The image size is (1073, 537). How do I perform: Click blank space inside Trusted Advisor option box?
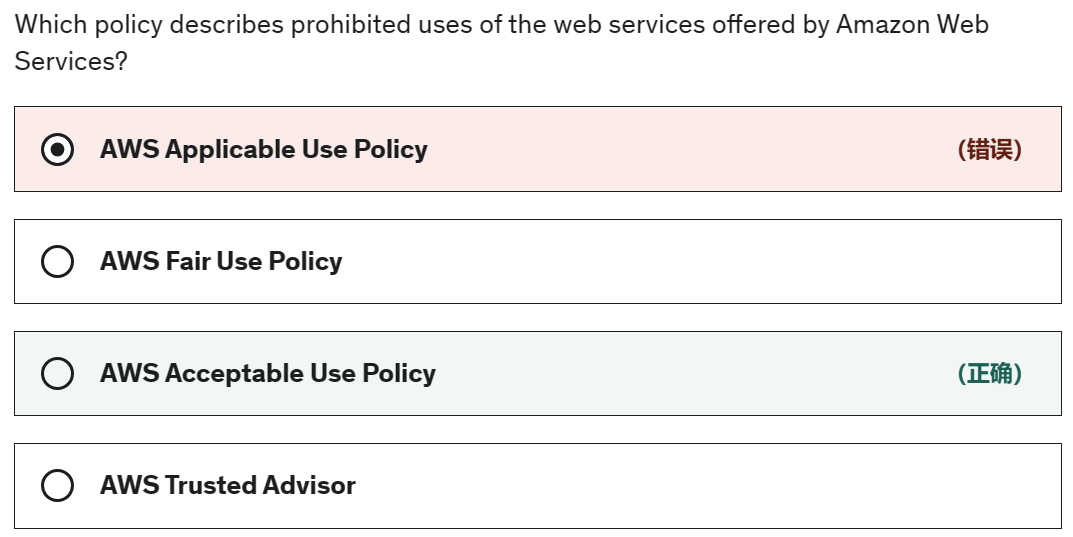click(x=700, y=486)
